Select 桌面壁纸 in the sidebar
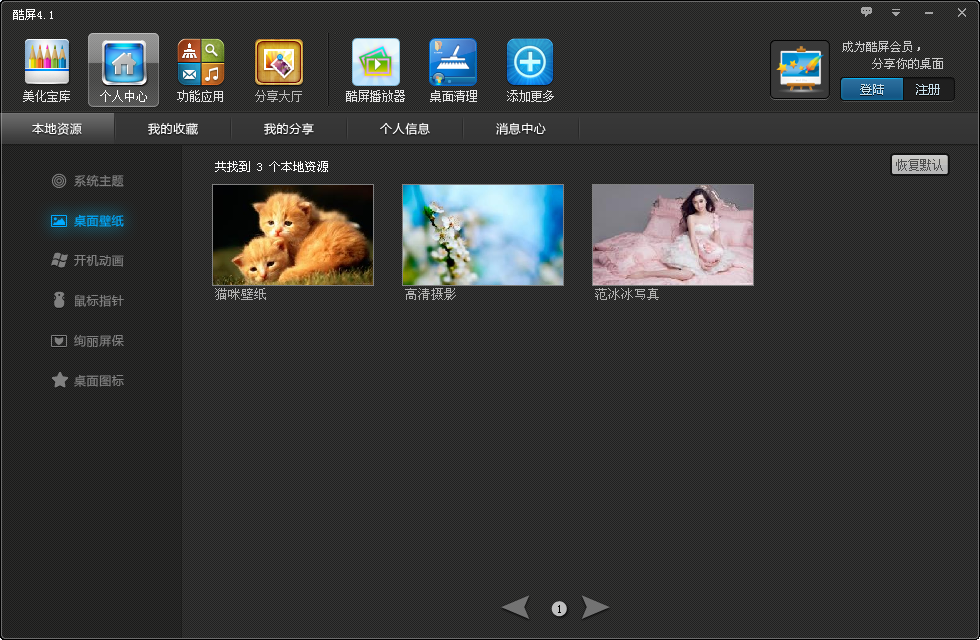The height and width of the screenshot is (640, 980). click(88, 221)
